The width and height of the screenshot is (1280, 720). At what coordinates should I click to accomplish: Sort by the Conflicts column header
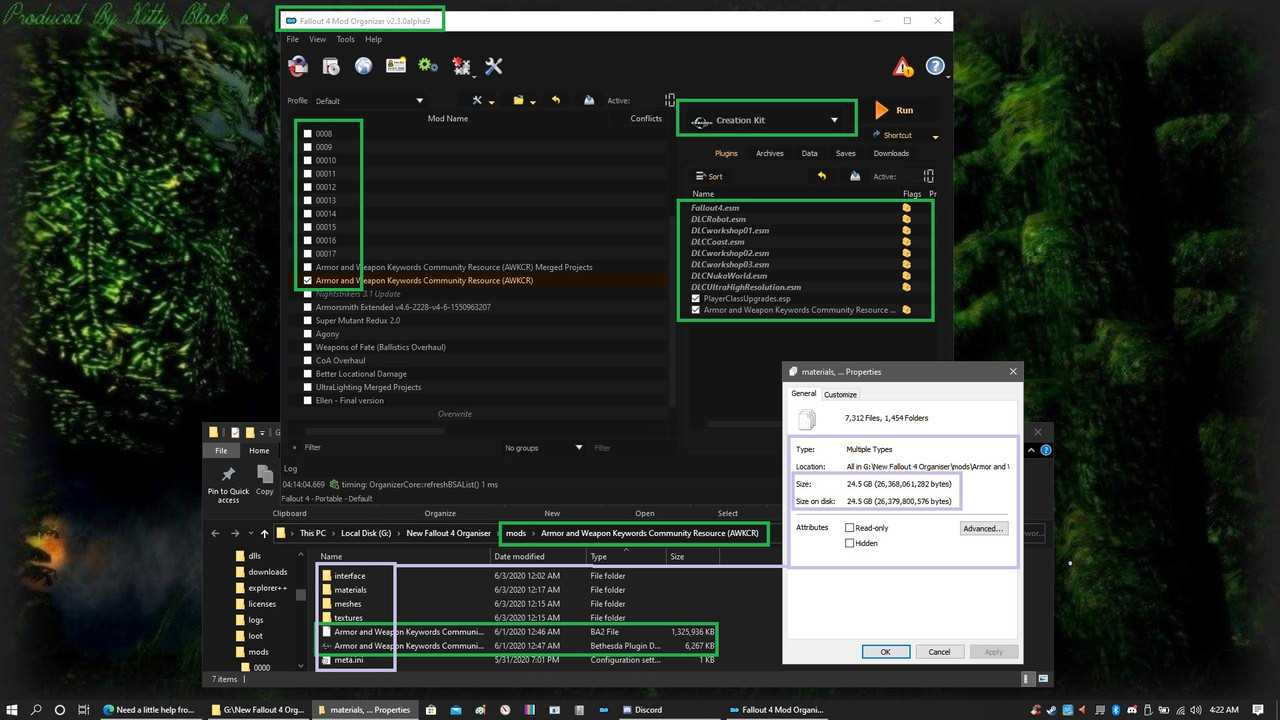[646, 118]
